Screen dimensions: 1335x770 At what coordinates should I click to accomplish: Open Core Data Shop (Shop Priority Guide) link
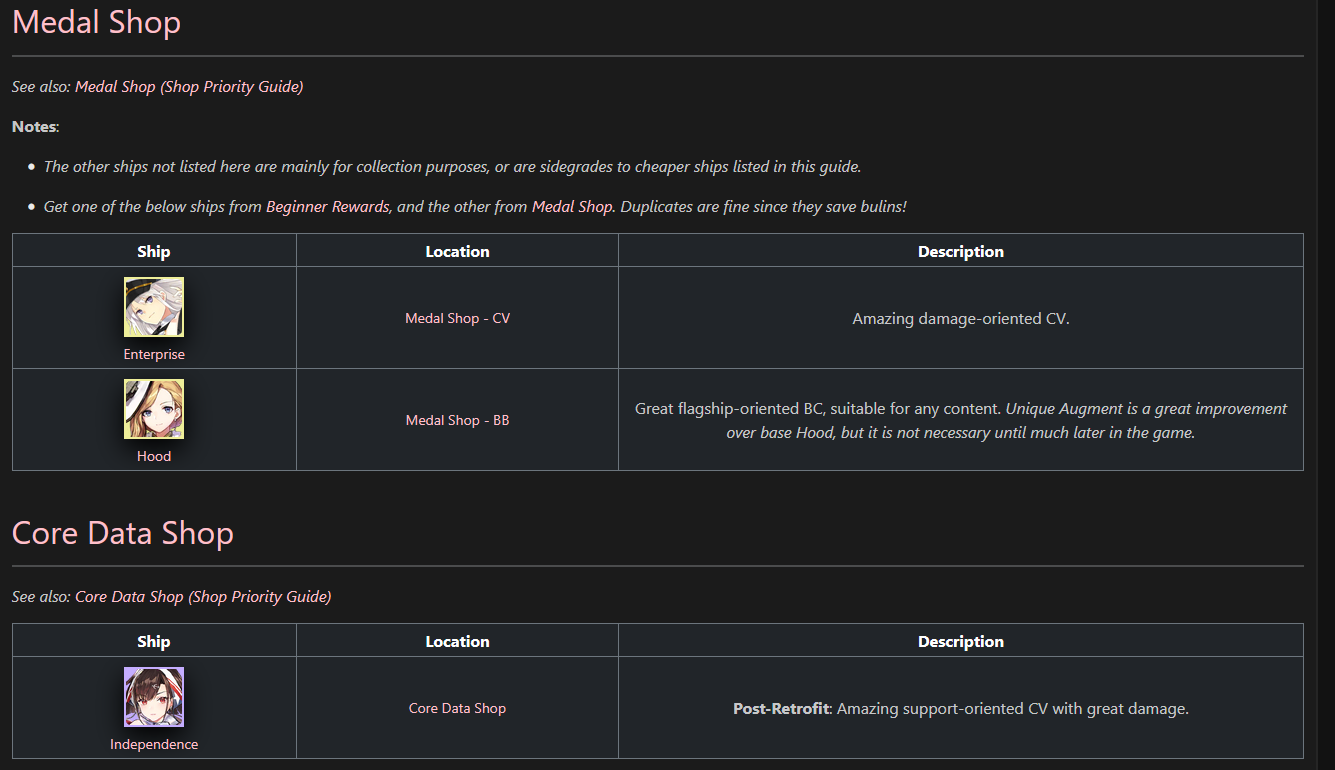tap(203, 597)
